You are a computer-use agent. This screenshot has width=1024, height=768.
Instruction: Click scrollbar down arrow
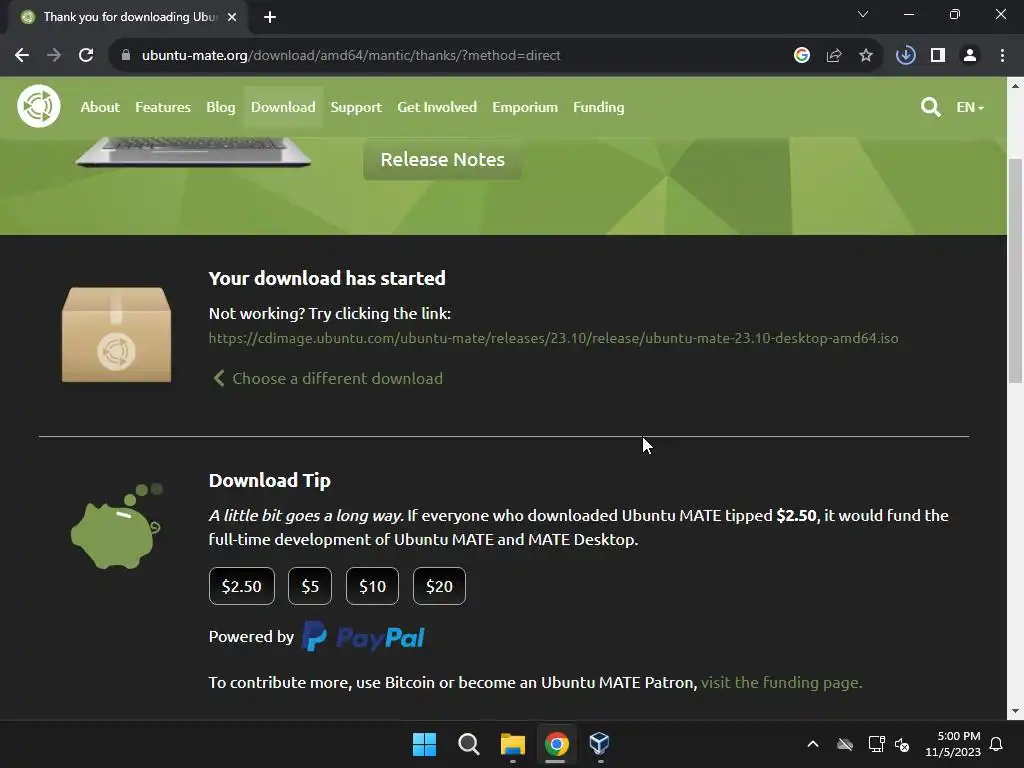tap(1016, 711)
